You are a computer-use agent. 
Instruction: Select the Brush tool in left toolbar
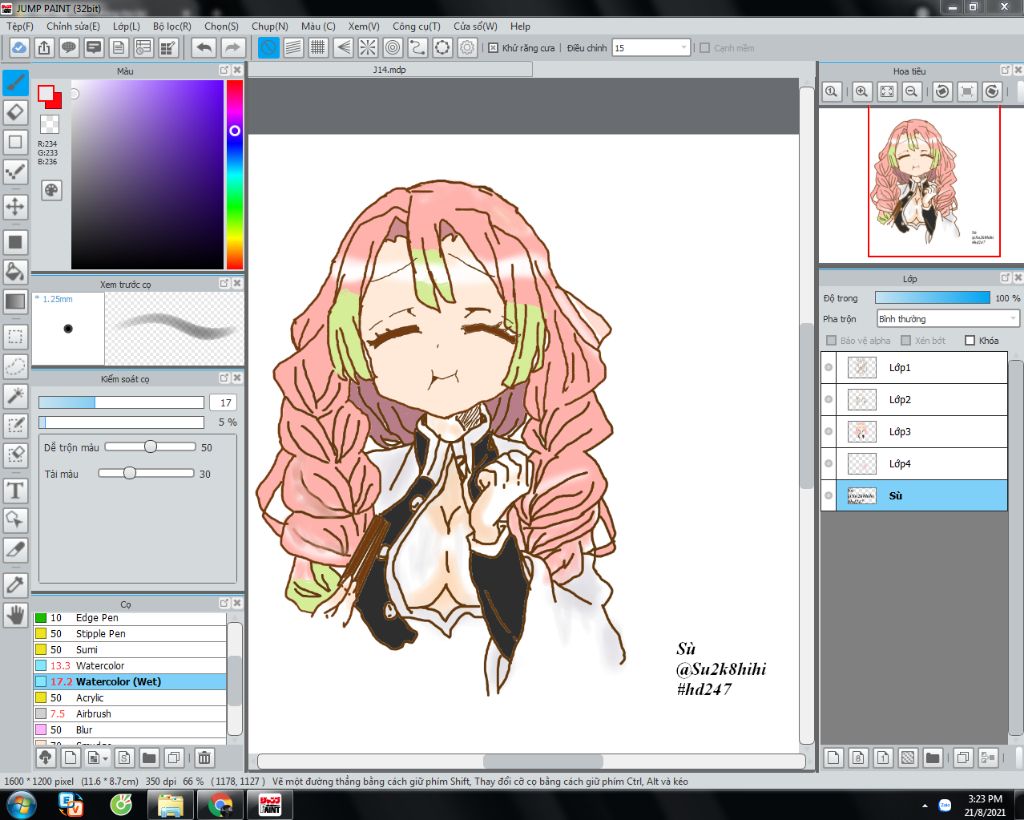pyautogui.click(x=16, y=82)
